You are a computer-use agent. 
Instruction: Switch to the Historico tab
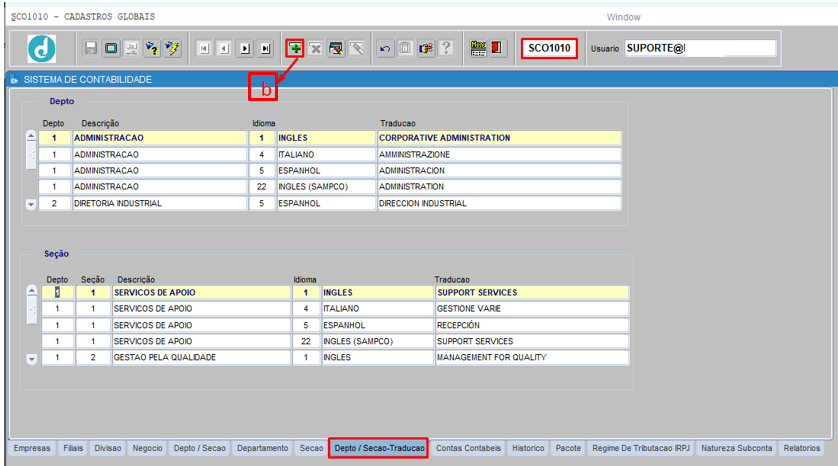528,448
